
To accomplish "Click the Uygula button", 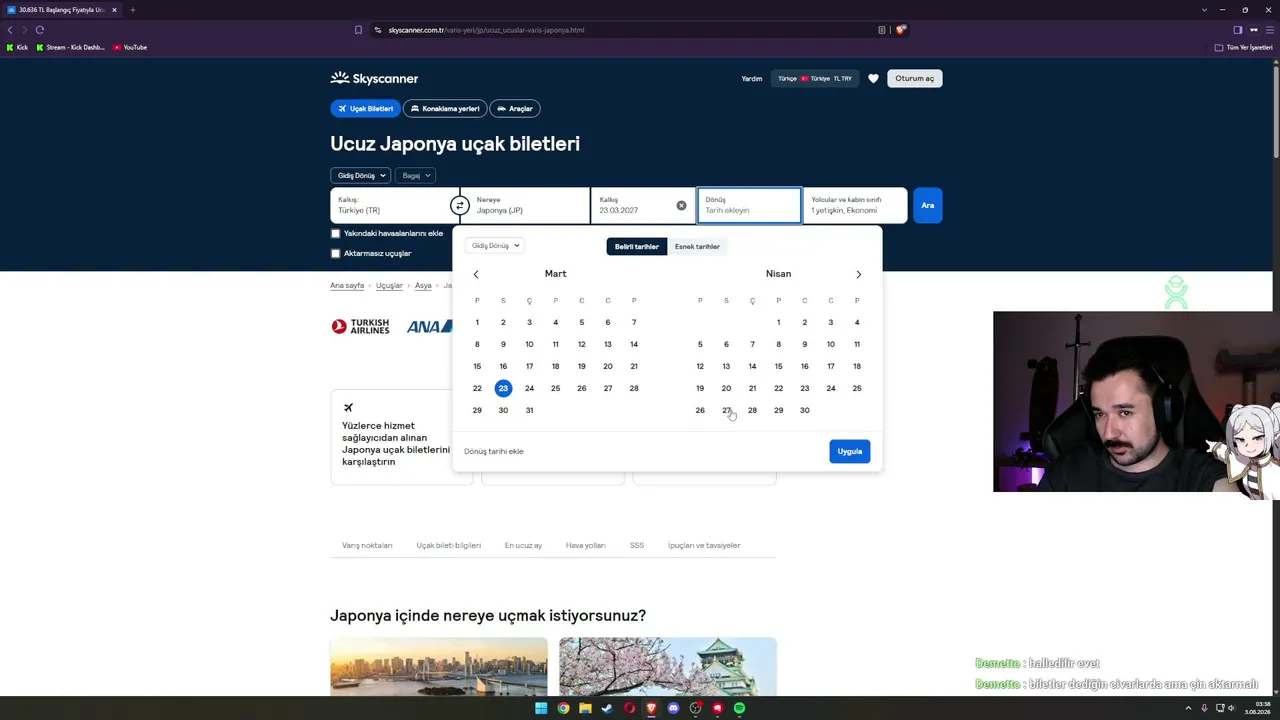I will pos(850,451).
